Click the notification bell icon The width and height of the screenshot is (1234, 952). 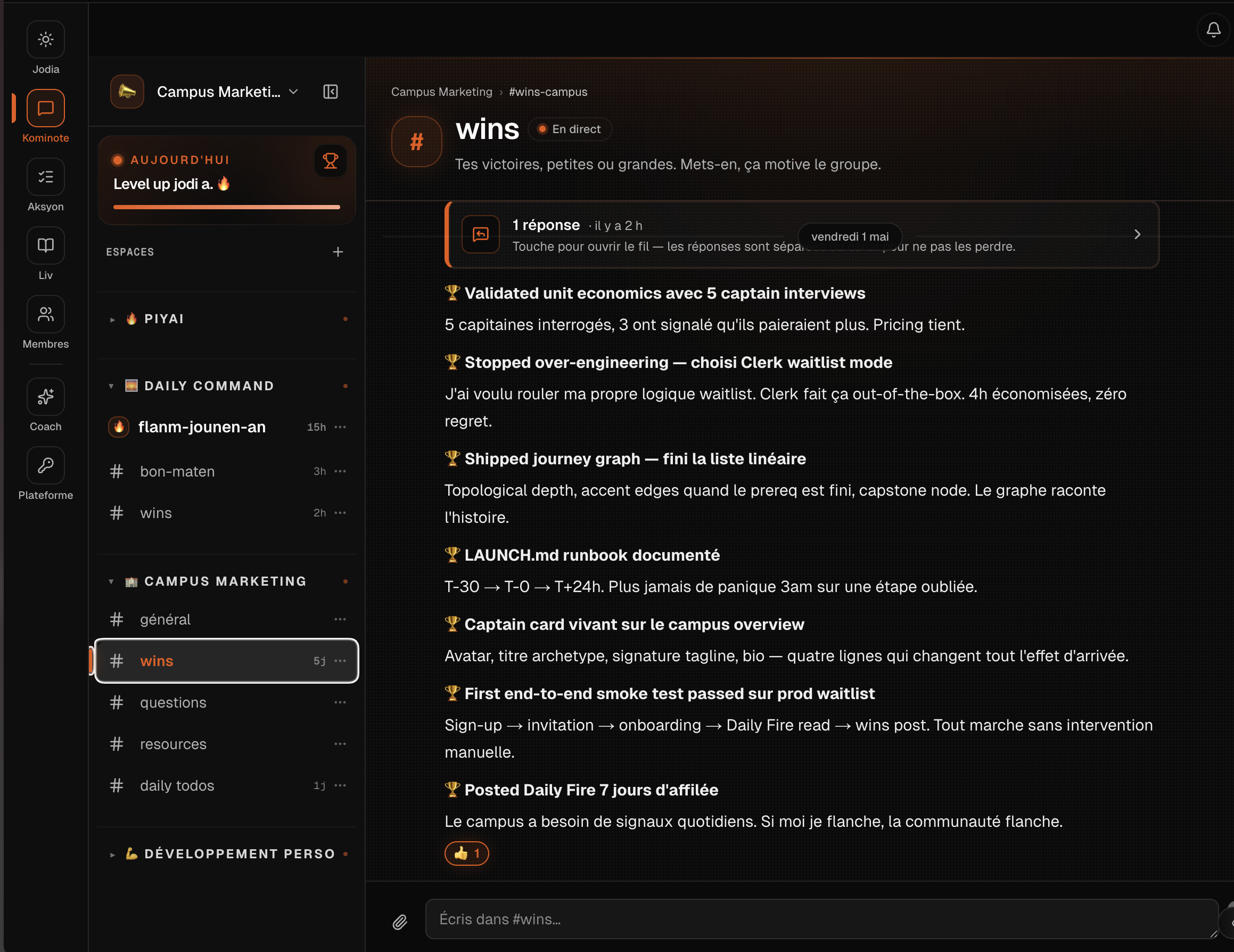pos(1213,29)
